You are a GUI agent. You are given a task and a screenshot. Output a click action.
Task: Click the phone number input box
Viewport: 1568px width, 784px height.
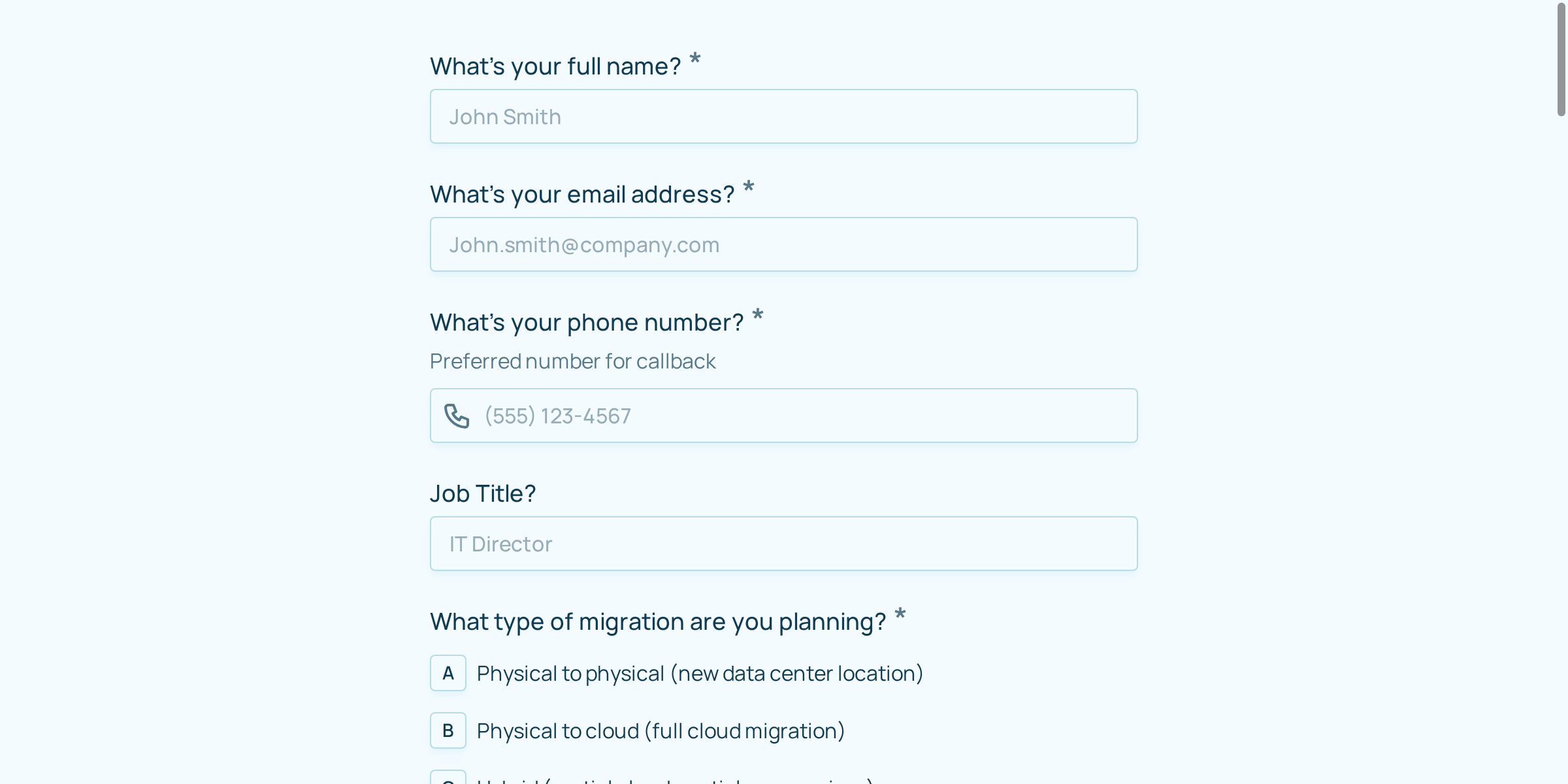click(x=784, y=415)
